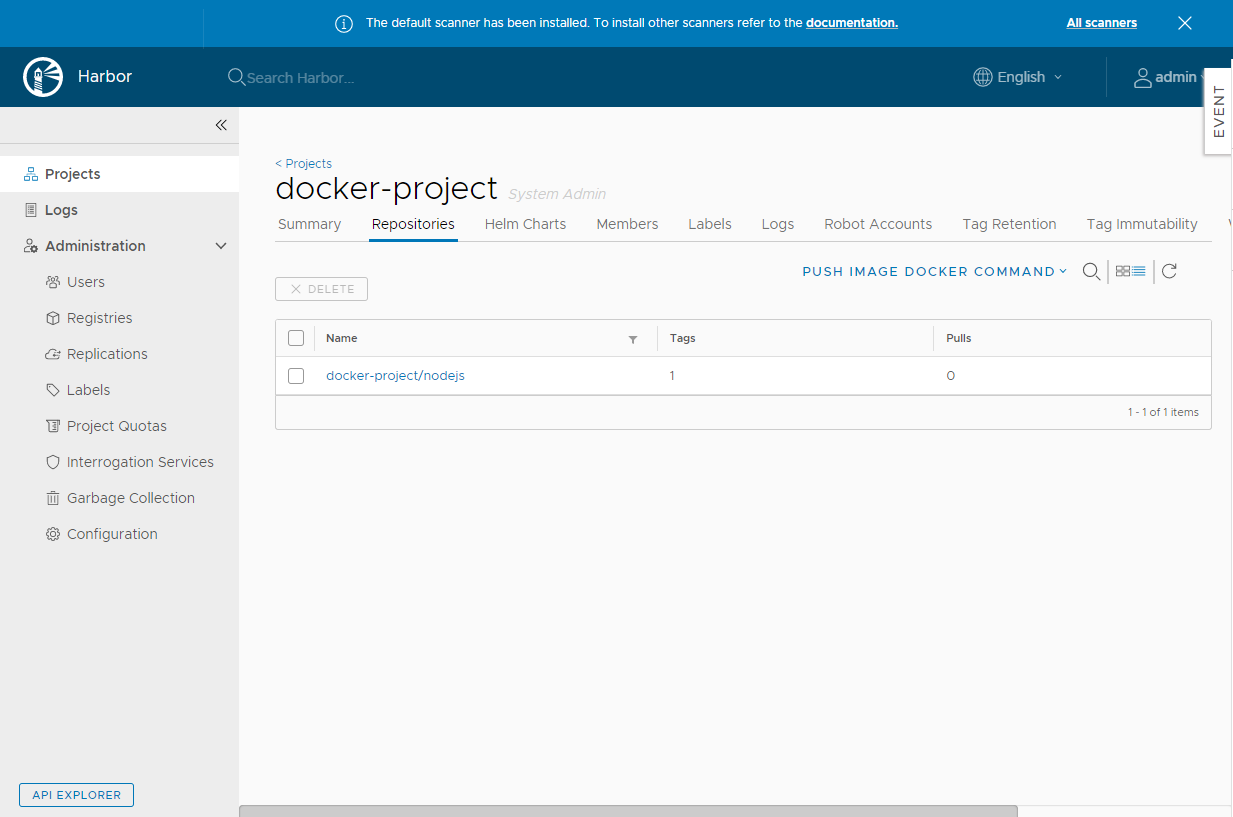Image resolution: width=1233 pixels, height=817 pixels.
Task: Open the docker-project/nodejs repository link
Action: (x=395, y=376)
